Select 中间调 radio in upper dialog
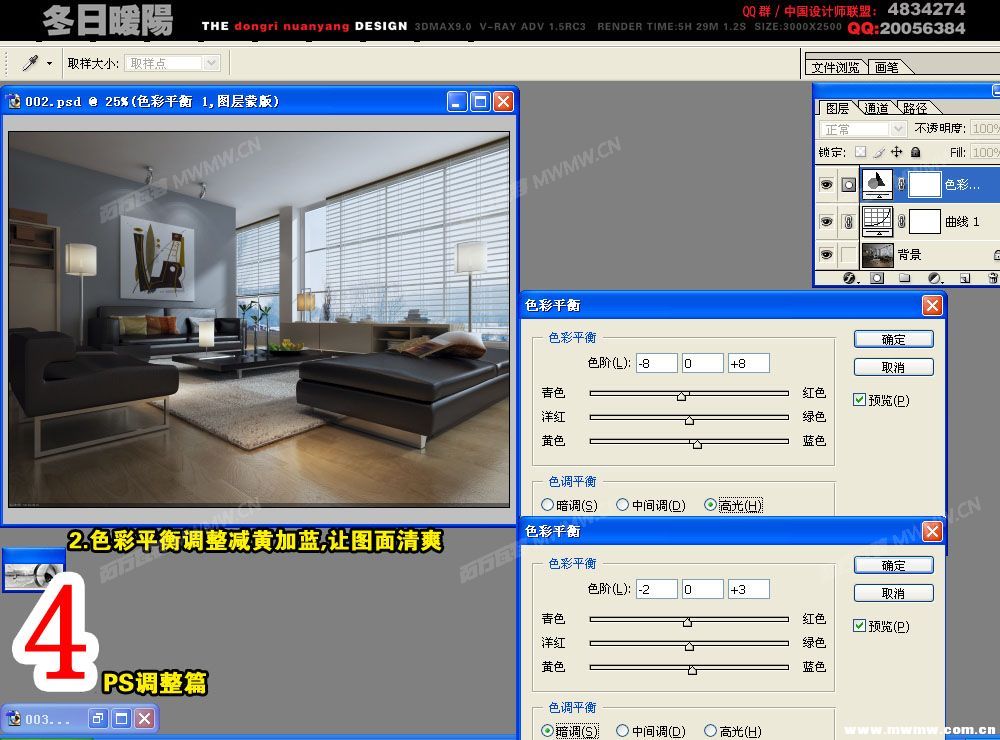 (x=622, y=505)
